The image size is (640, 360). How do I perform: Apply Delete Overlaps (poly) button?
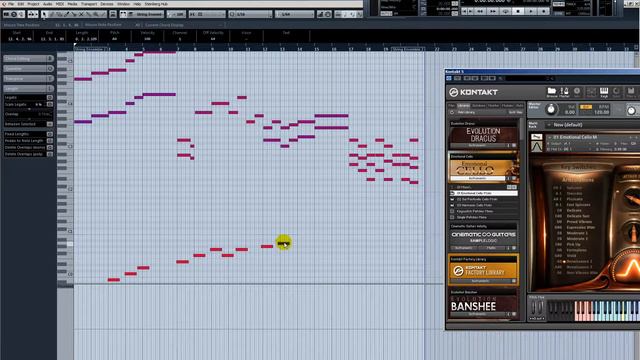50,154
